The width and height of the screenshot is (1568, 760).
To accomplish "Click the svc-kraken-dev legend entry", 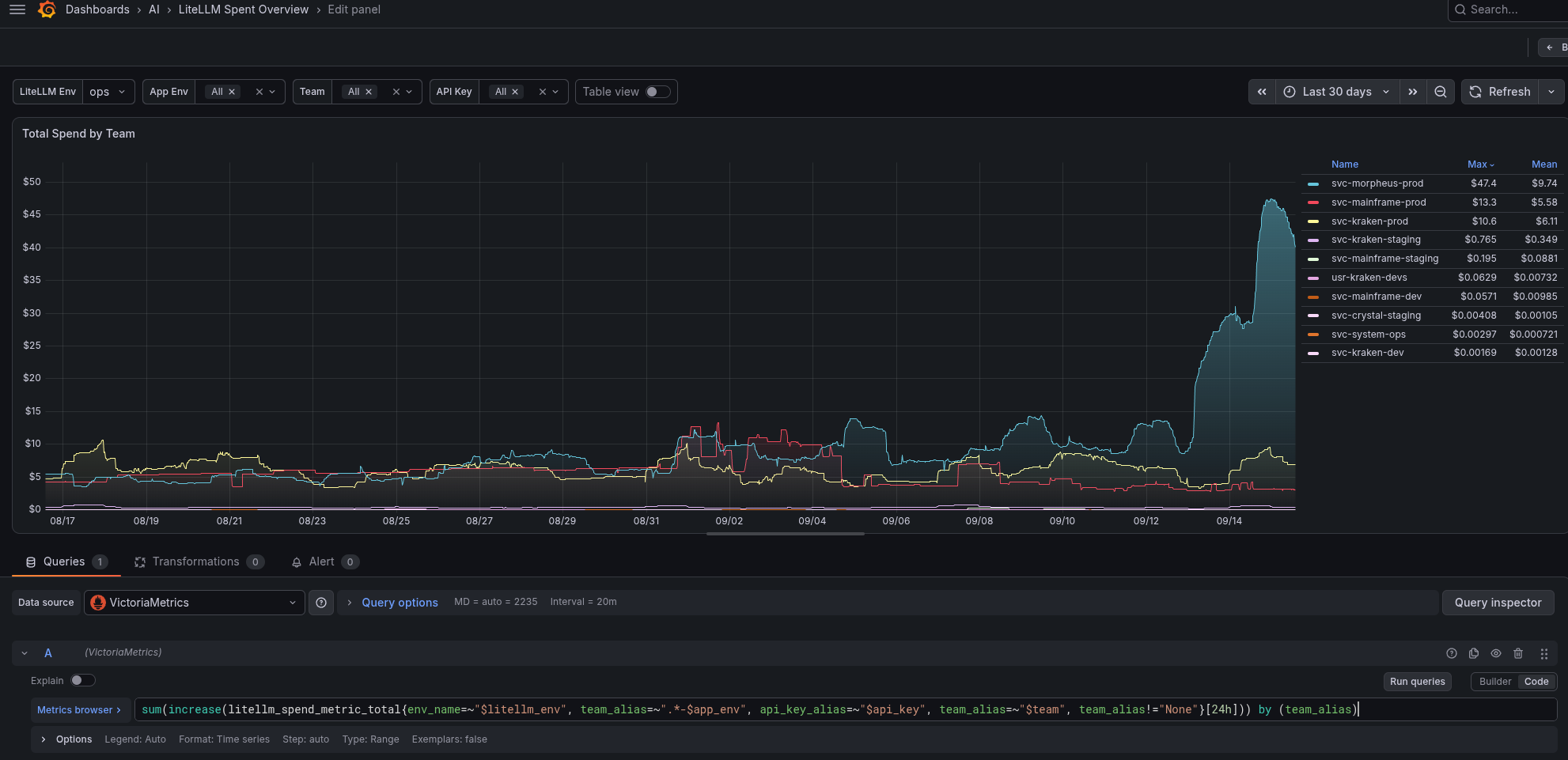I will [x=1368, y=353].
